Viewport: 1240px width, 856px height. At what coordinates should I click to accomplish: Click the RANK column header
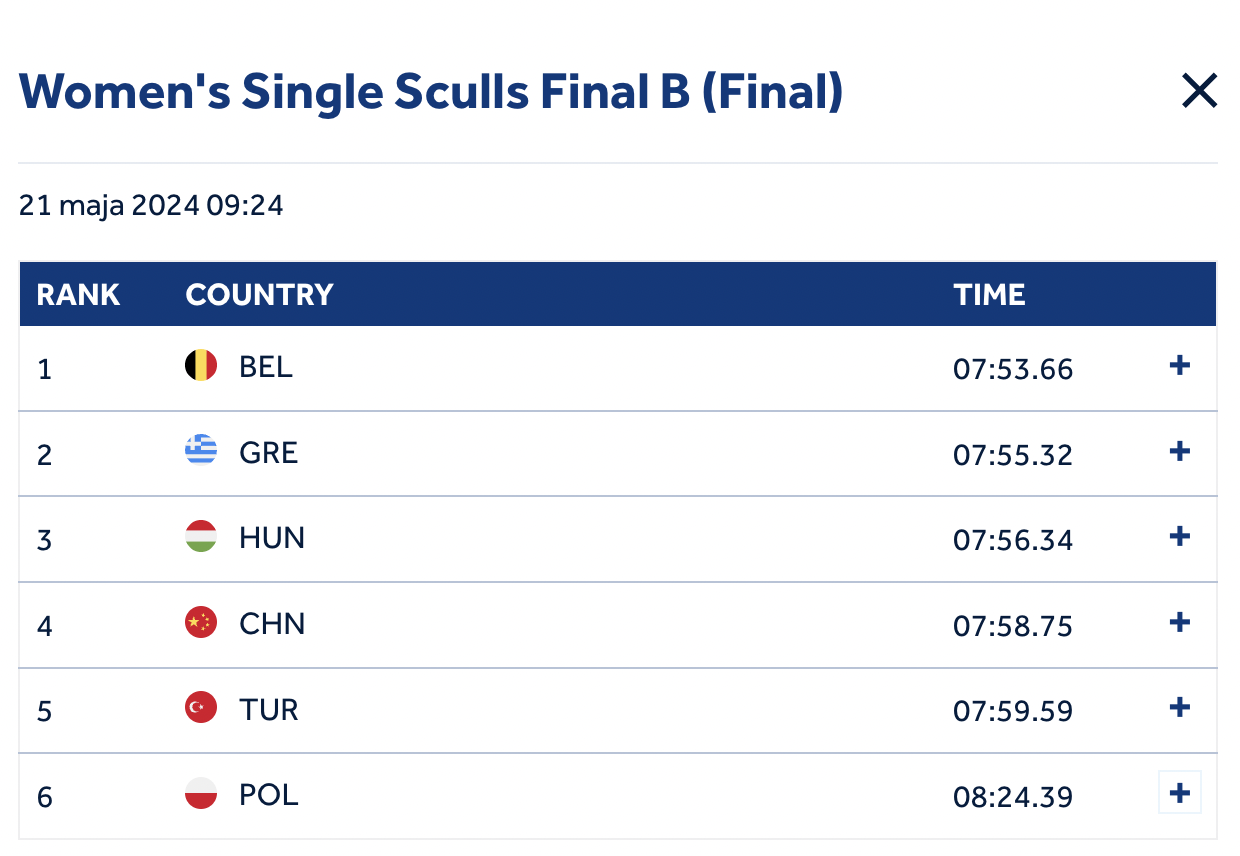tap(78, 295)
